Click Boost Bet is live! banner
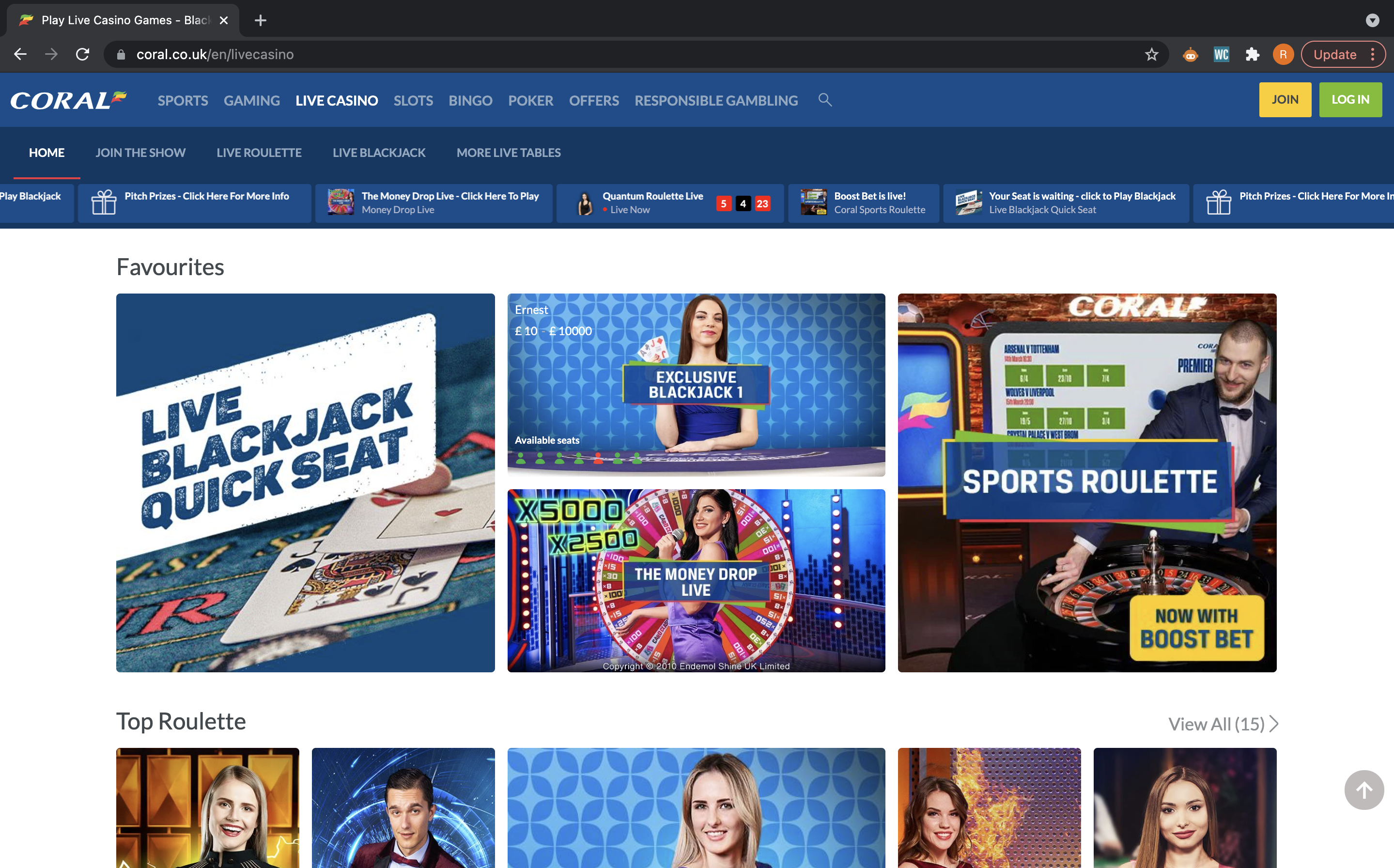The height and width of the screenshot is (868, 1394). coord(864,203)
